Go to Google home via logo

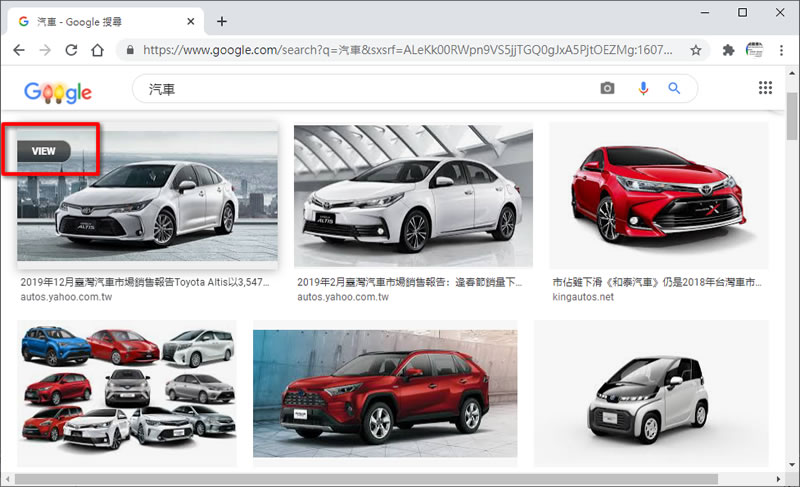tap(58, 92)
